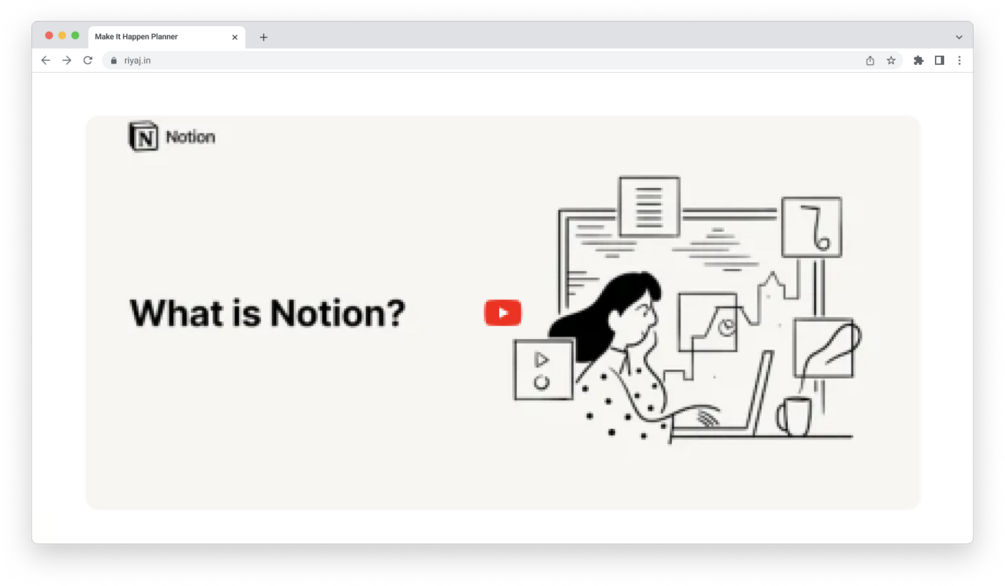
Task: Click the padlock site info icon
Action: pyautogui.click(x=113, y=60)
